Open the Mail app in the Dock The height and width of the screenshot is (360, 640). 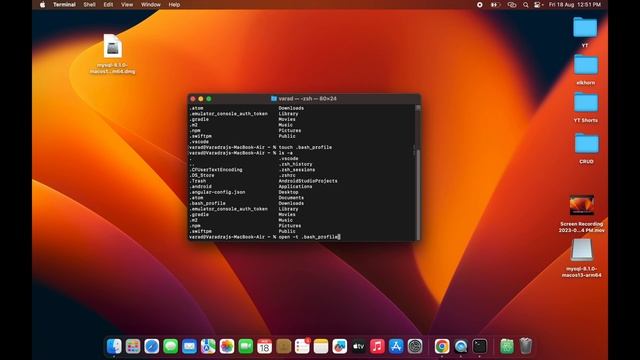[189, 346]
